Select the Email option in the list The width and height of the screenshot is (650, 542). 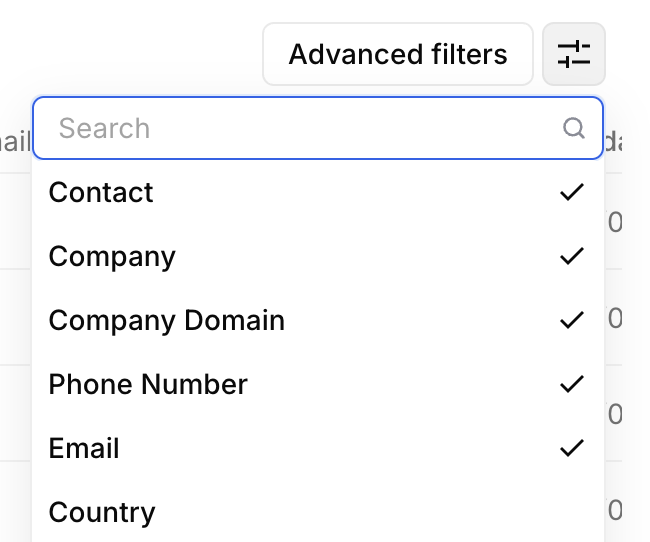tap(84, 448)
